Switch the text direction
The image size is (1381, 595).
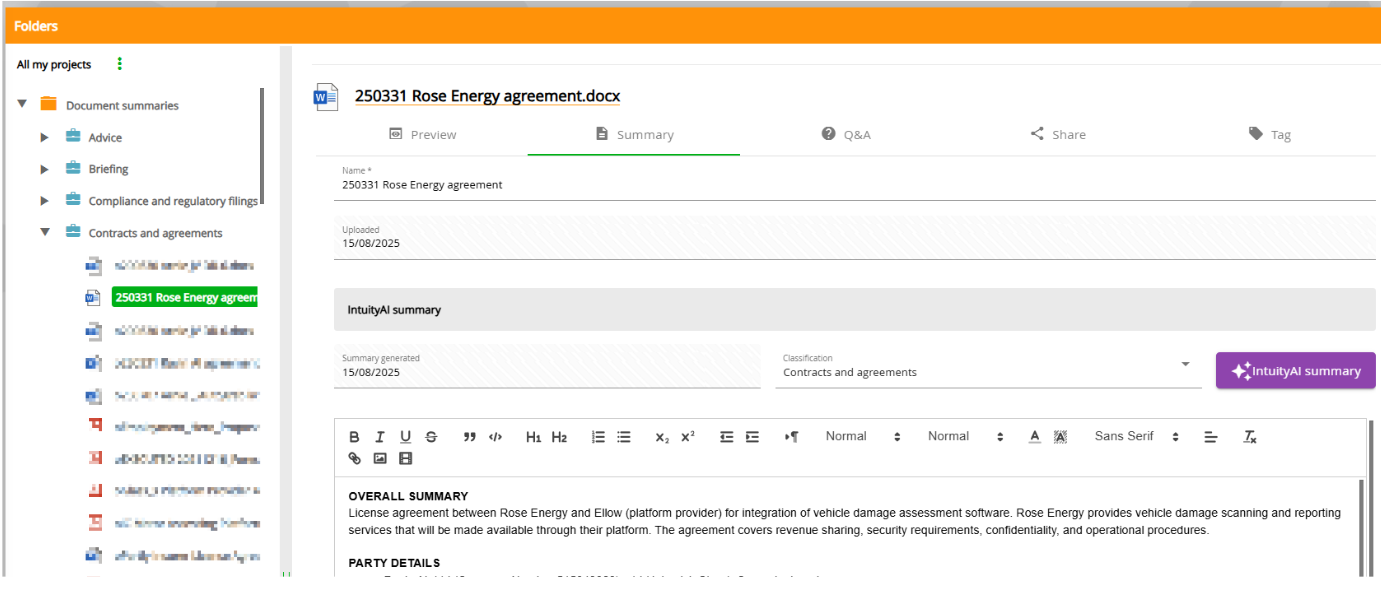pos(792,437)
